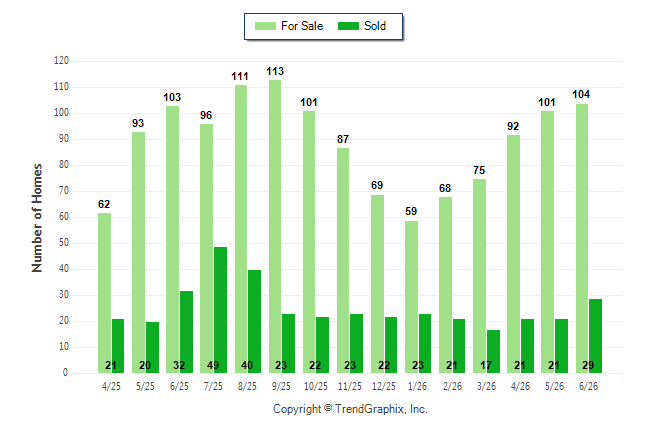Click the 8/25 Sold bar labeled 40
Screen dimensions: 646x434
pyautogui.click(x=255, y=322)
